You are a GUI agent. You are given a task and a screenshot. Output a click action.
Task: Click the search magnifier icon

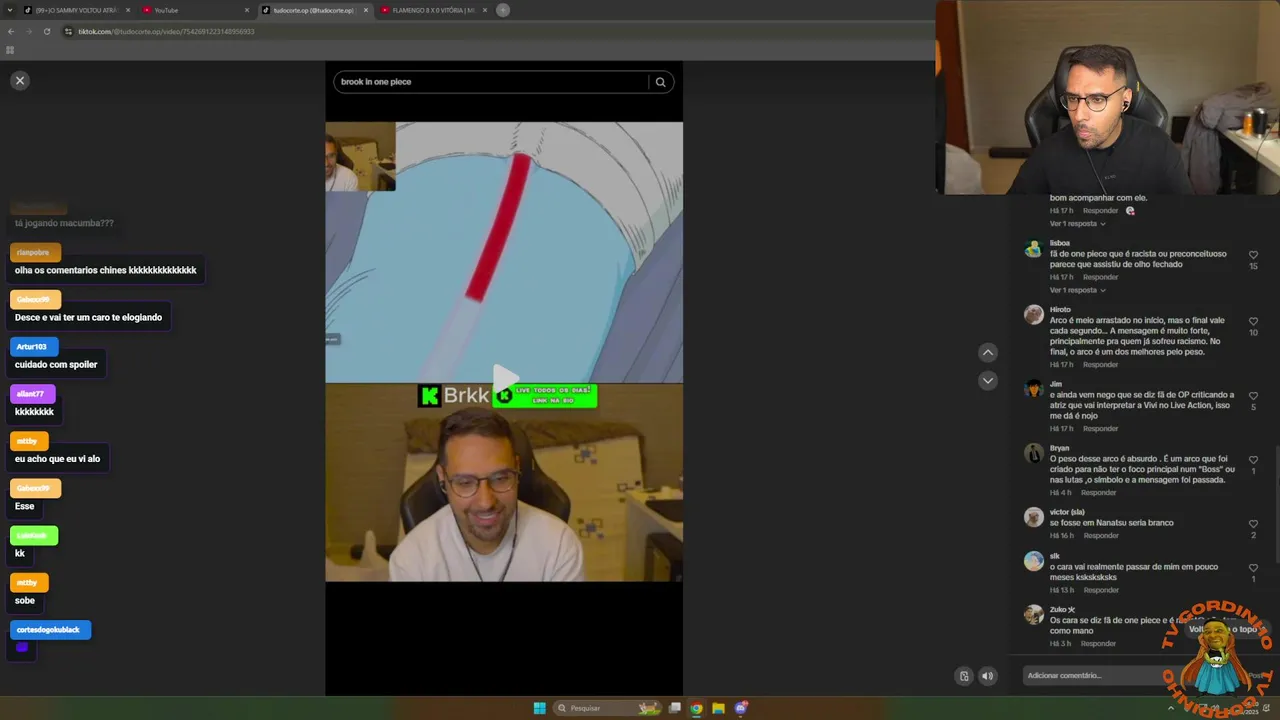coord(660,82)
